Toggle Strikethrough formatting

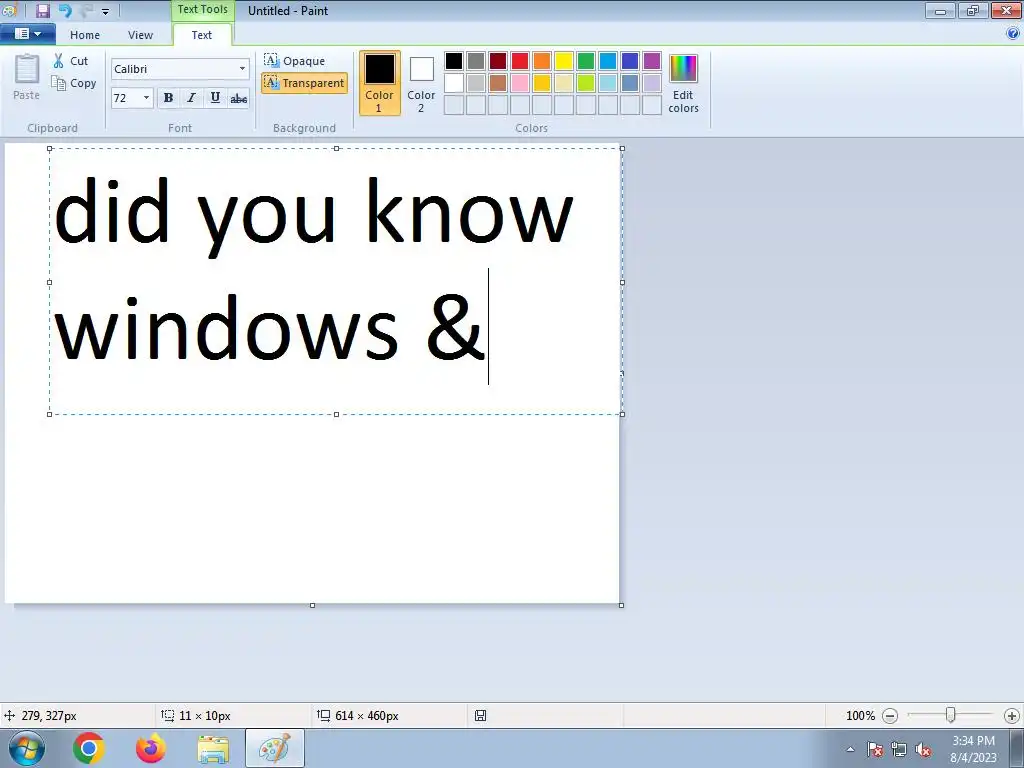click(x=239, y=98)
